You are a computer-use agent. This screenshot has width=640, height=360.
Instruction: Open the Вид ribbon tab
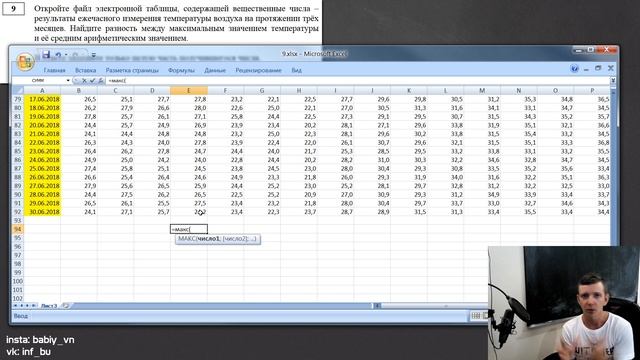(x=296, y=70)
